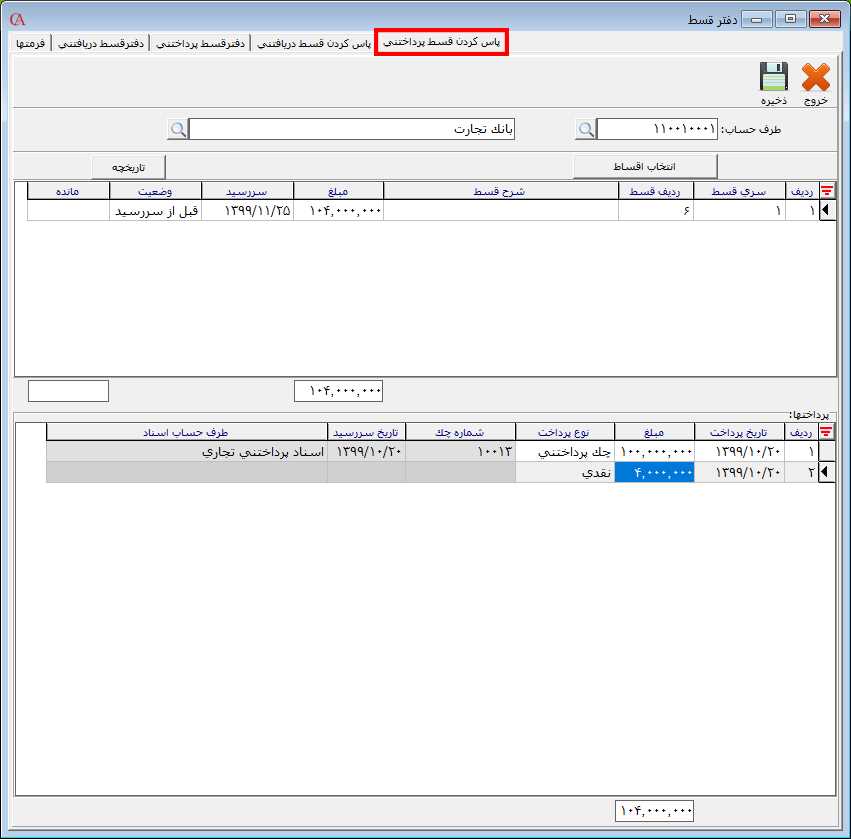The width and height of the screenshot is (851, 839).
Task: Open the دفترقسط پرداختنی tab
Action: point(202,44)
